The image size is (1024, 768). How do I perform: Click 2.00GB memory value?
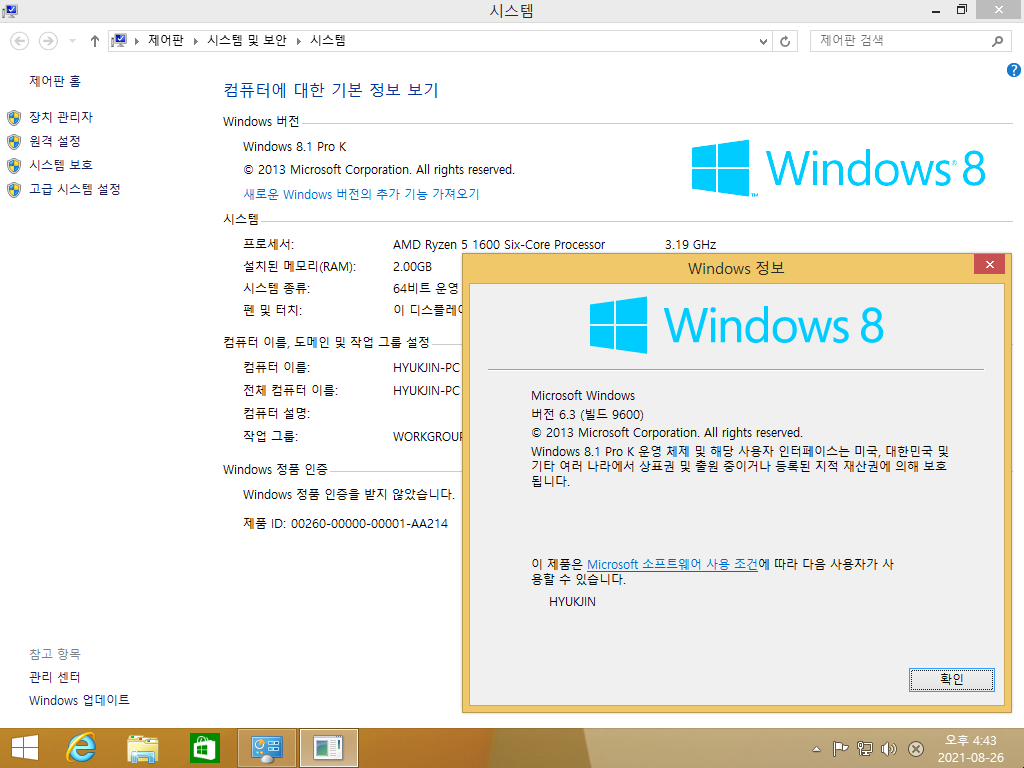pyautogui.click(x=412, y=267)
